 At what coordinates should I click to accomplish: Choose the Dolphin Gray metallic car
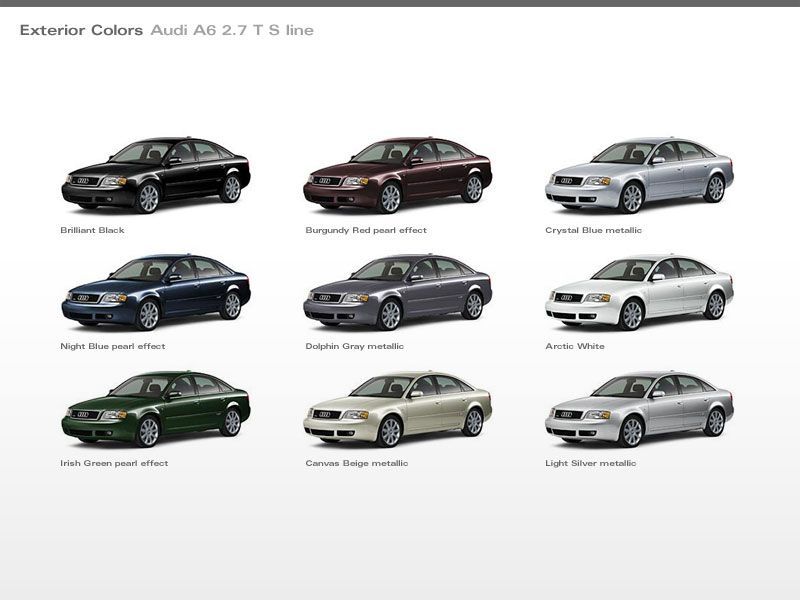[x=397, y=292]
